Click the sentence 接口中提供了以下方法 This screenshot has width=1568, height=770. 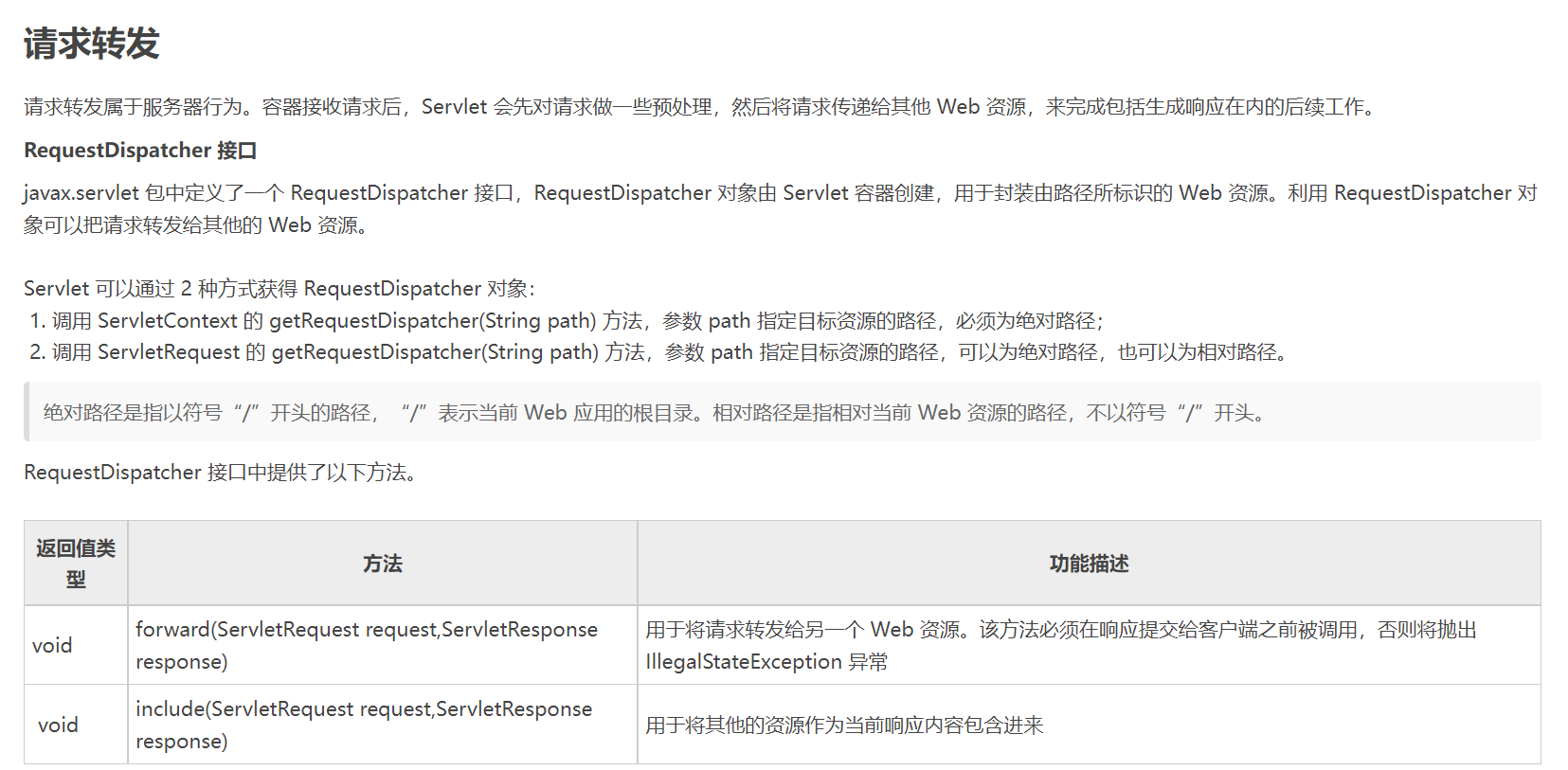coord(220,473)
